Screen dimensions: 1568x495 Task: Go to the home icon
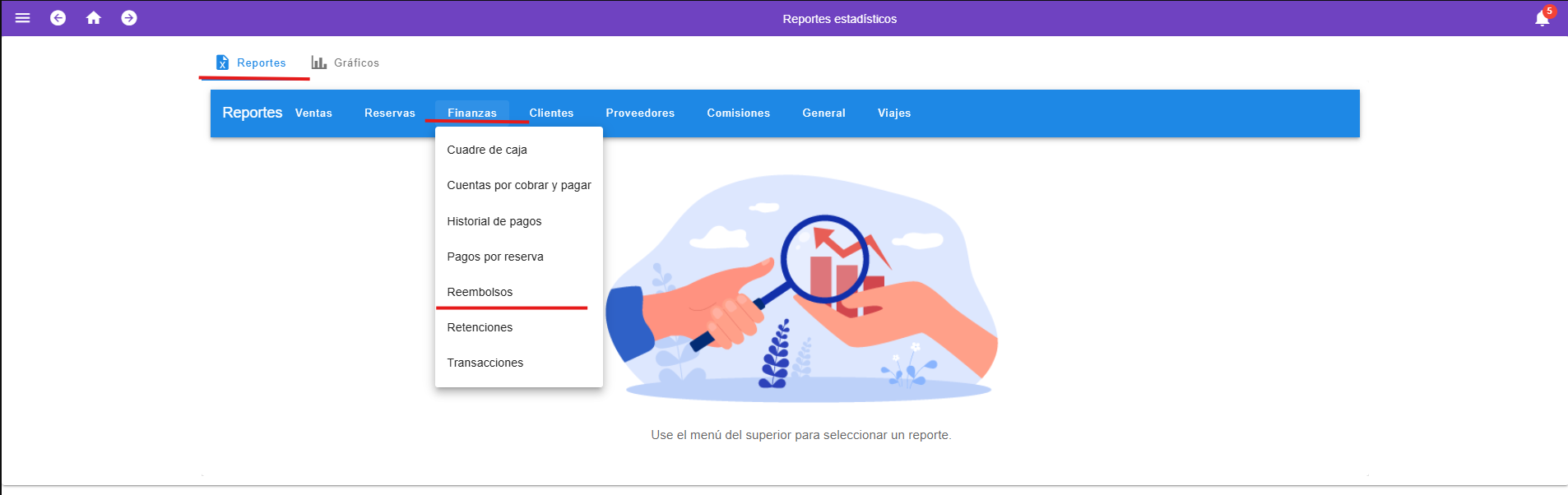coord(94,18)
